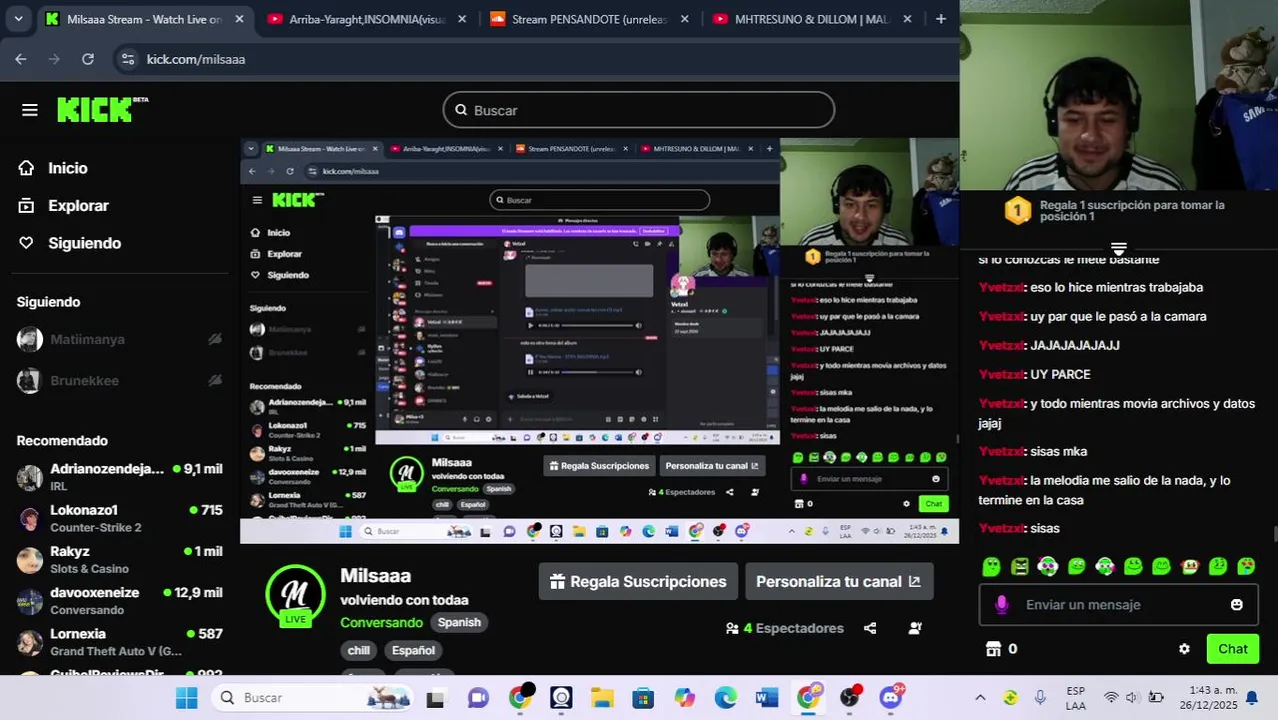
Task: Insert the heart-eyes crying emote
Action: (1246, 566)
